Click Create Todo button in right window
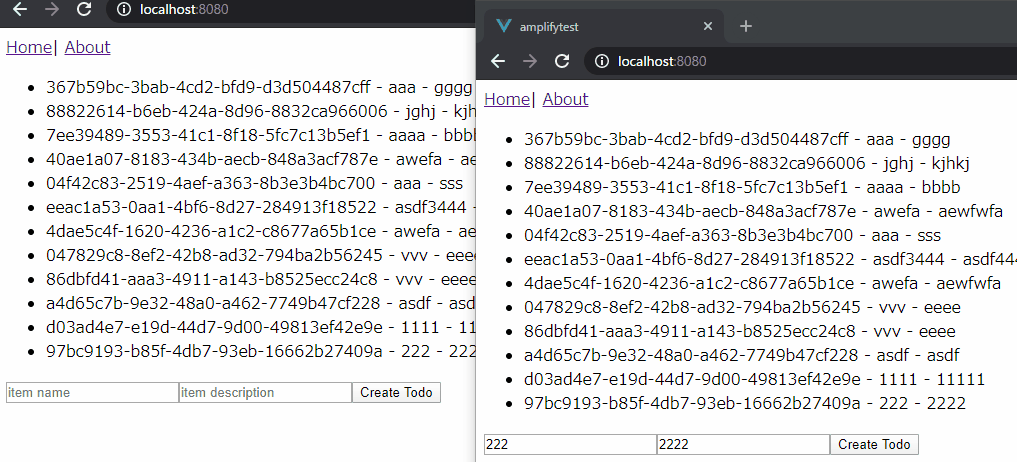 point(874,444)
